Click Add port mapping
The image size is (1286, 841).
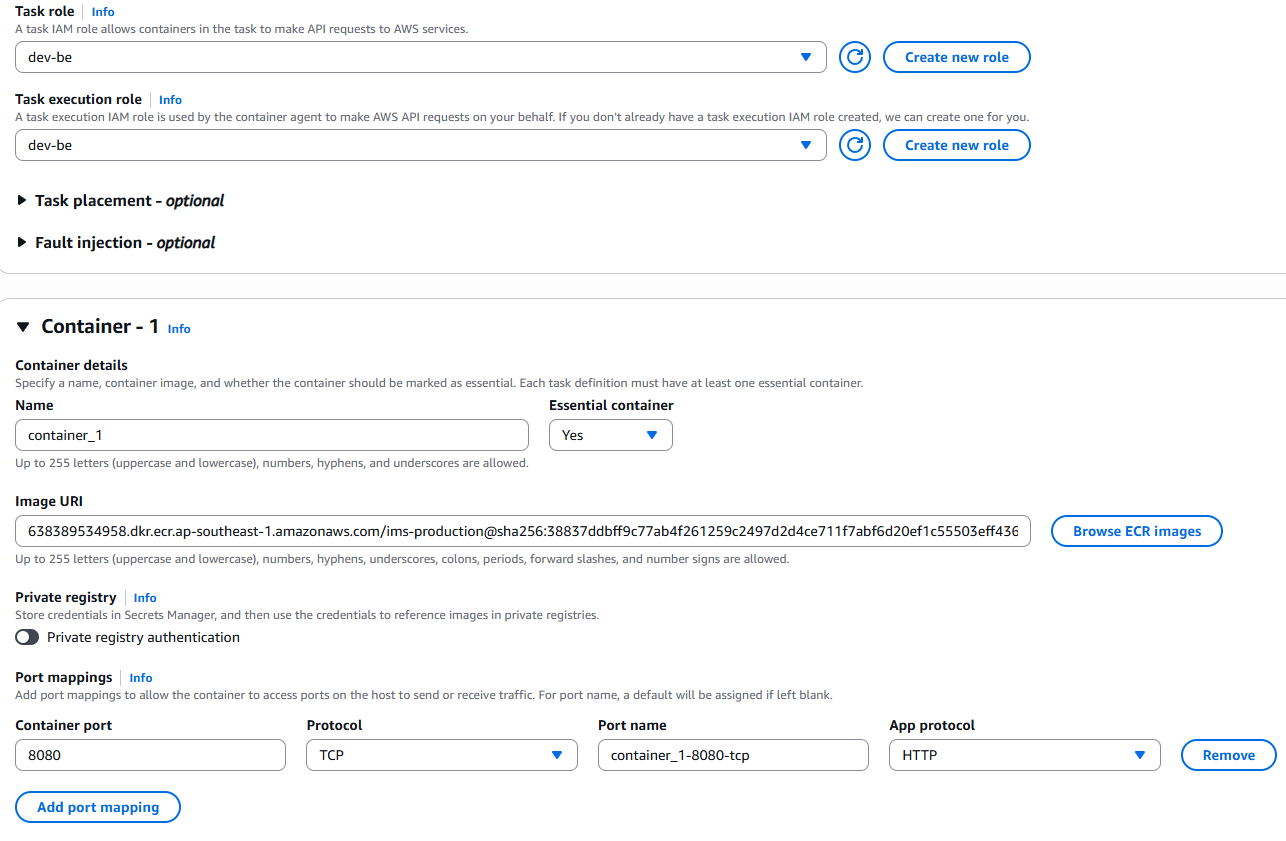click(x=97, y=807)
